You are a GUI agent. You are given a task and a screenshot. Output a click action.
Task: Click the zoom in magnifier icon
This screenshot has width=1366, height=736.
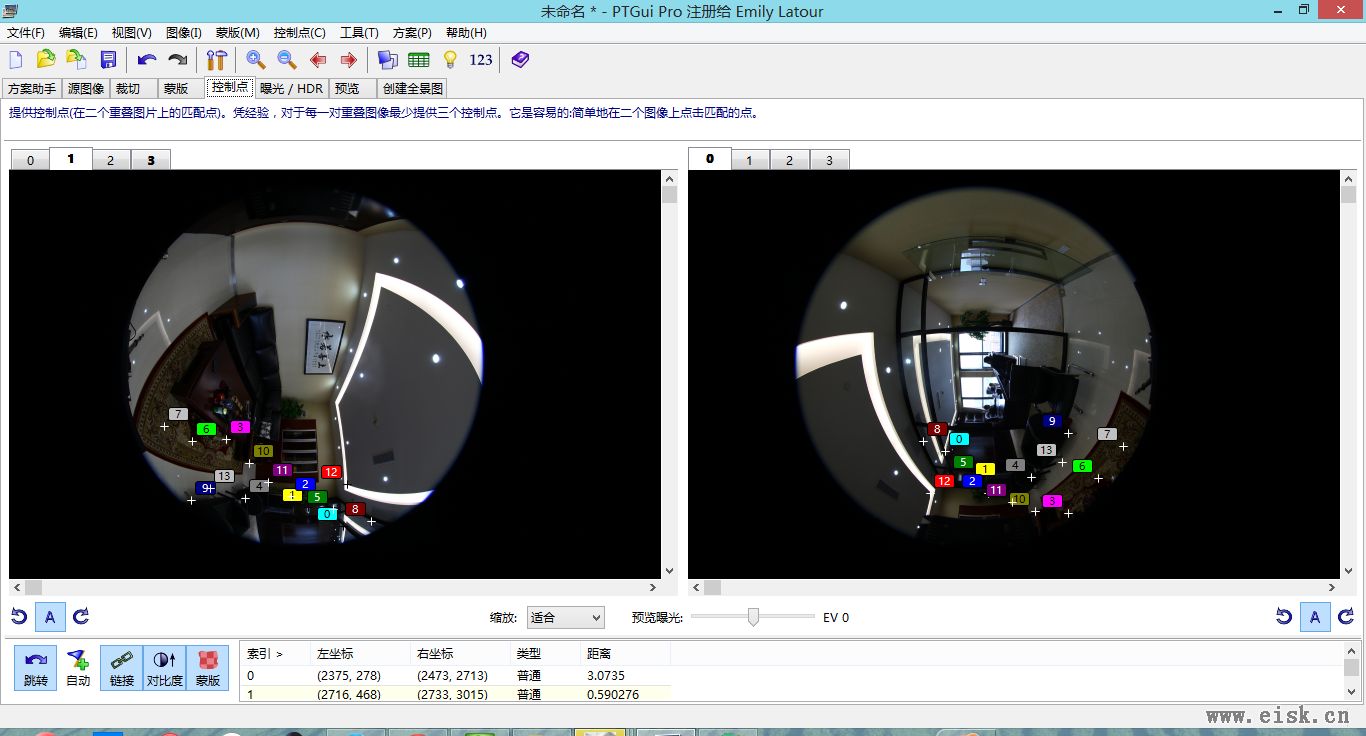pos(255,60)
